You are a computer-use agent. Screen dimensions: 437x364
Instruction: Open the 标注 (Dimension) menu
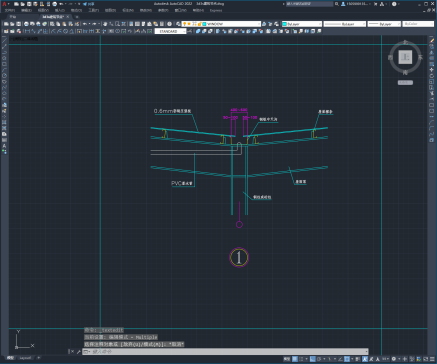(128, 10)
